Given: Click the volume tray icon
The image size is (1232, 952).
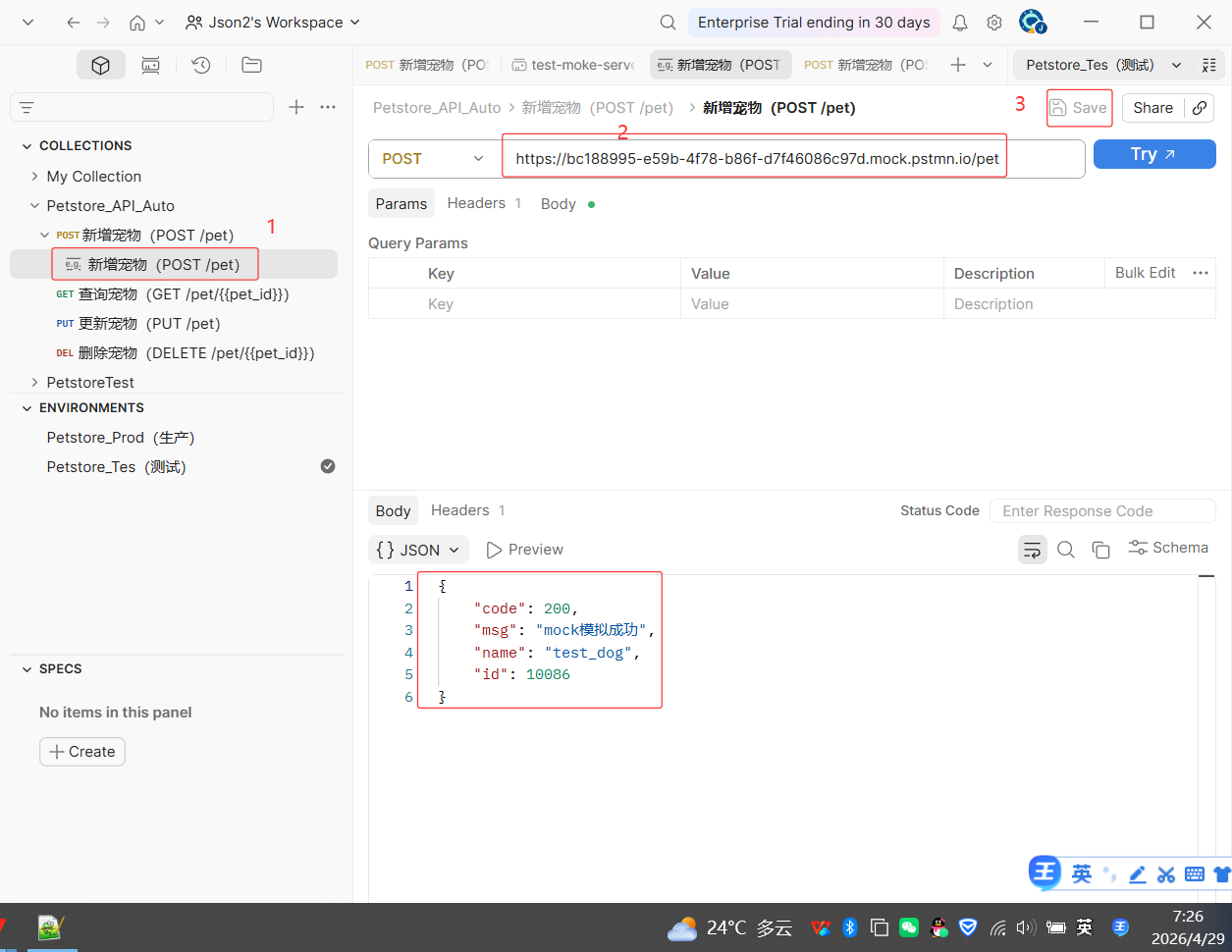Looking at the screenshot, I should (x=1026, y=927).
